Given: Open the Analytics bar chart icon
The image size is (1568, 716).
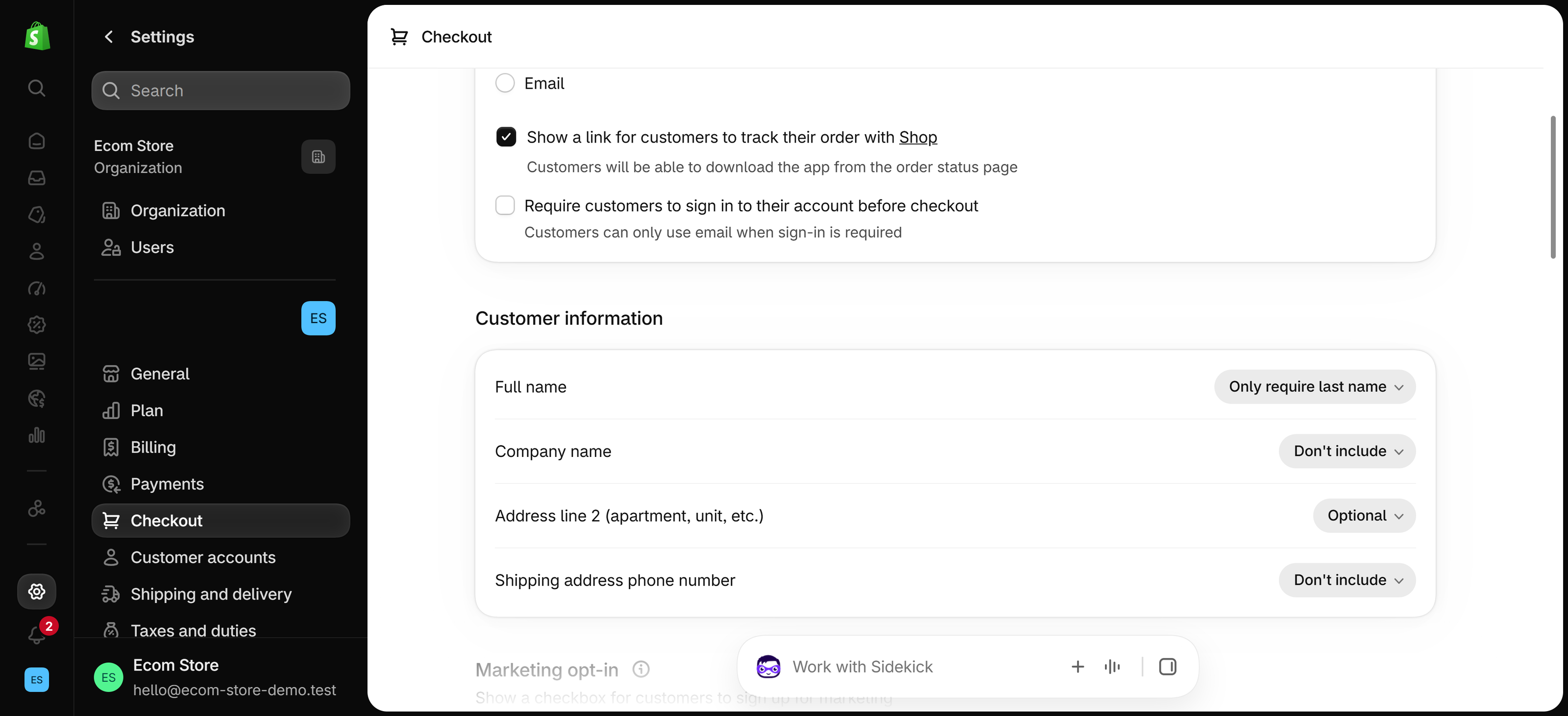Looking at the screenshot, I should coord(37,435).
